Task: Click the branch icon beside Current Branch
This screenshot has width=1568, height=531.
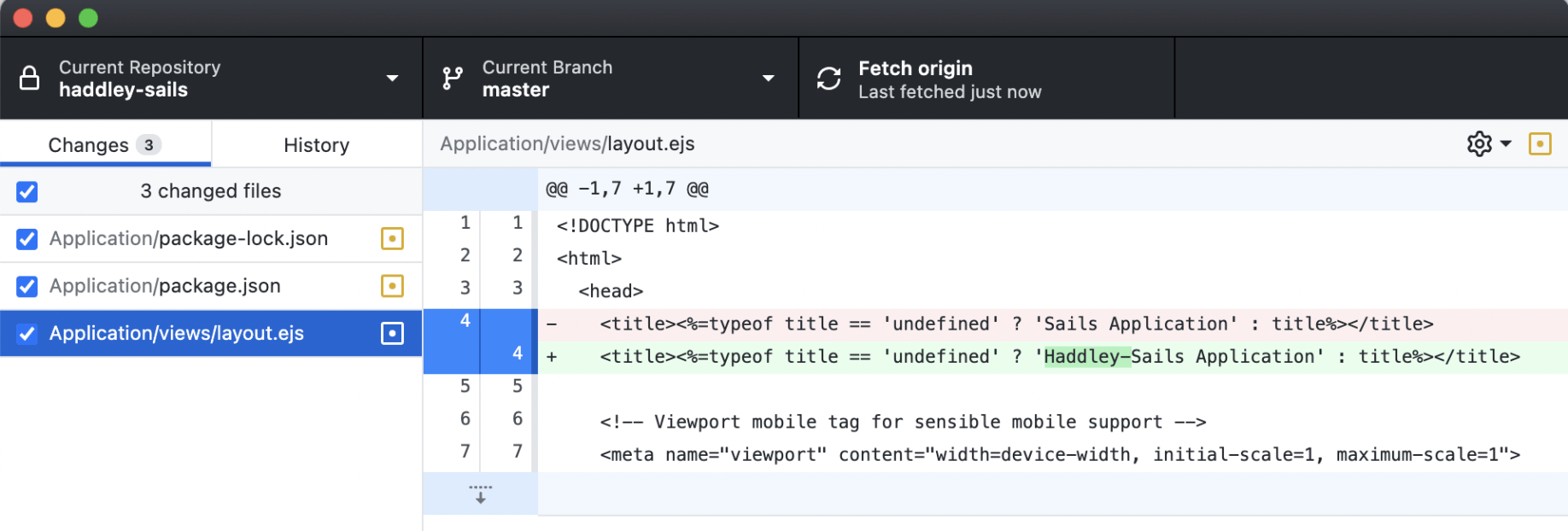Action: pyautogui.click(x=453, y=79)
